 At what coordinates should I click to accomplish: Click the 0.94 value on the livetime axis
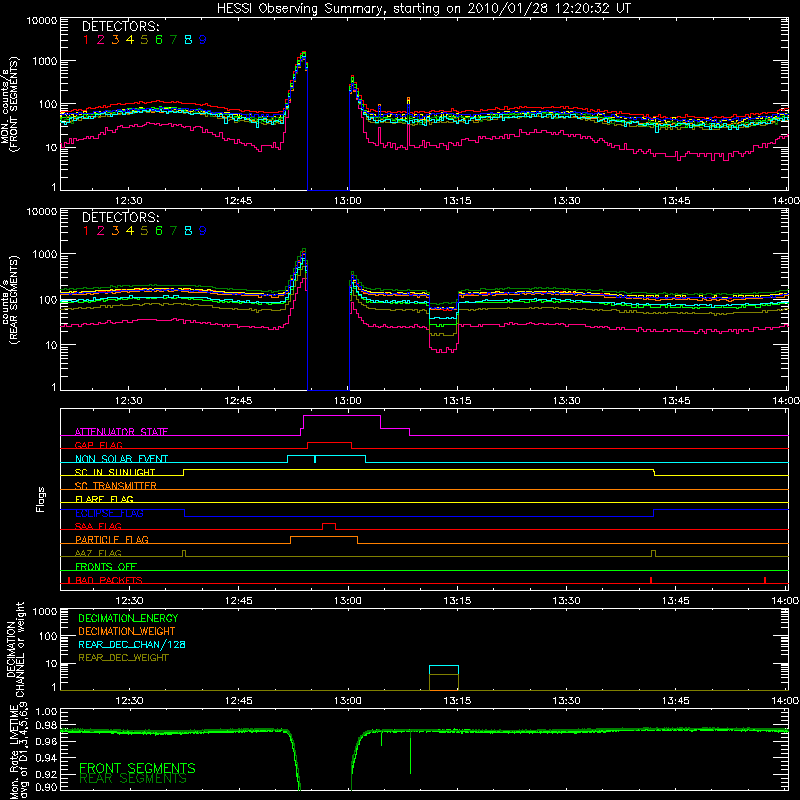46,757
